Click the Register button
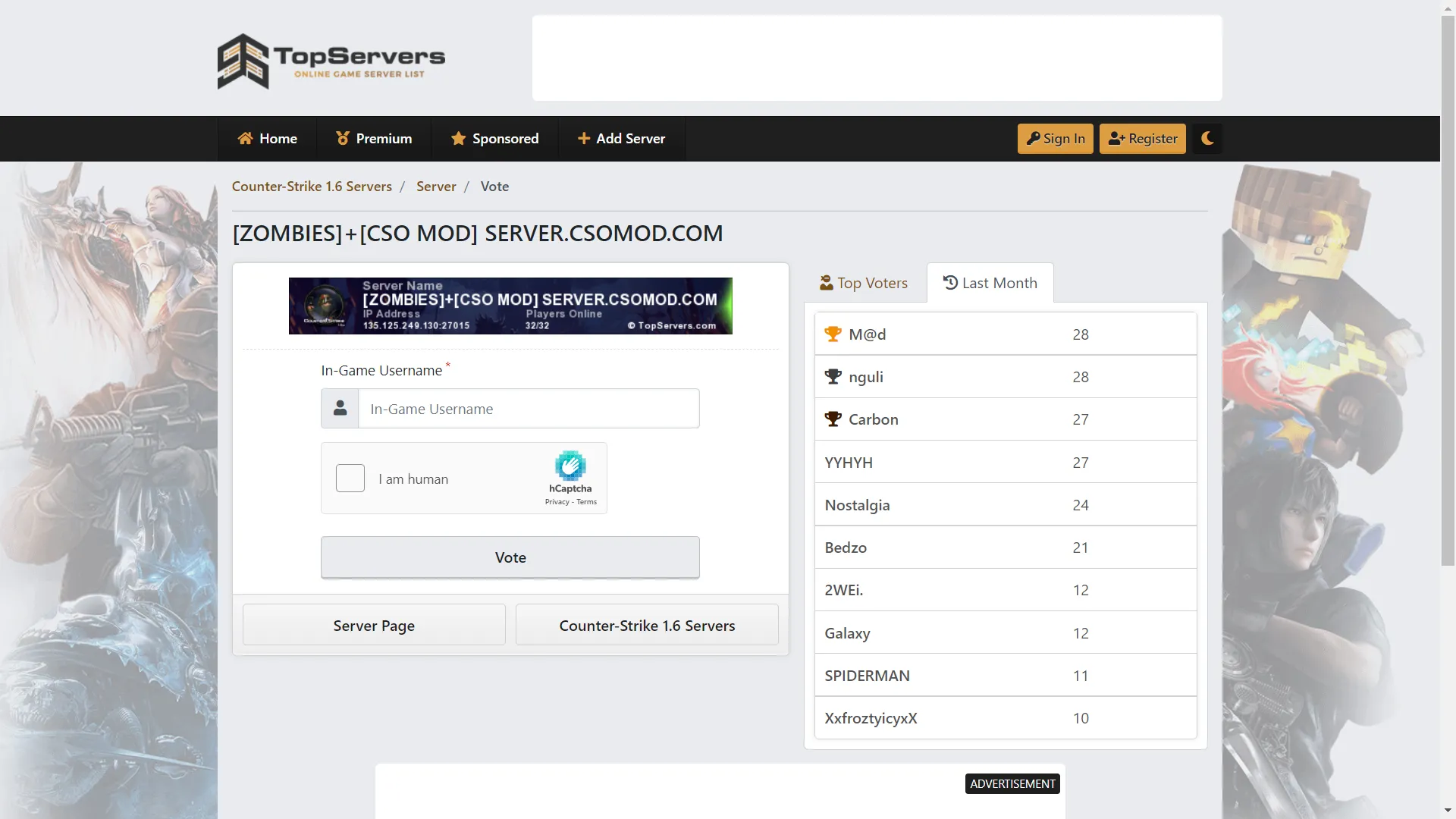 coord(1143,139)
